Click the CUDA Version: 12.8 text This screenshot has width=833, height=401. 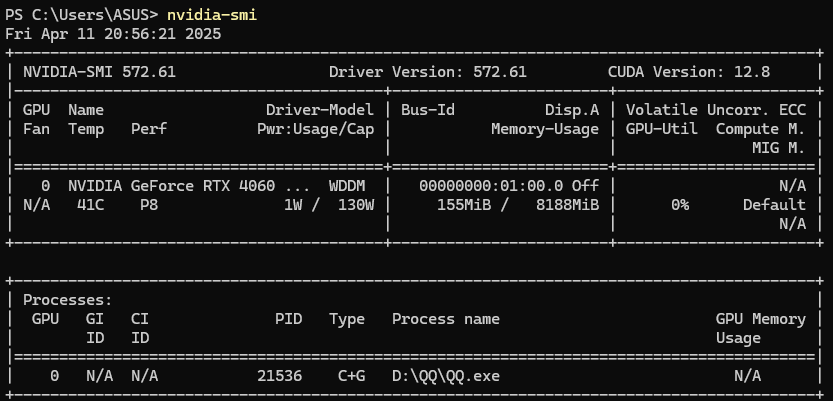coord(688,72)
